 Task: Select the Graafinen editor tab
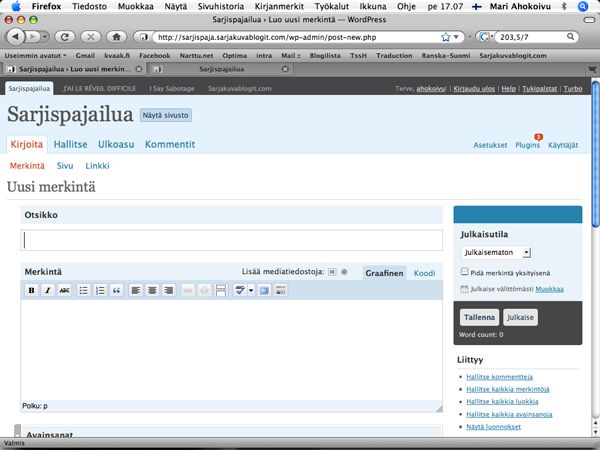coord(384,273)
